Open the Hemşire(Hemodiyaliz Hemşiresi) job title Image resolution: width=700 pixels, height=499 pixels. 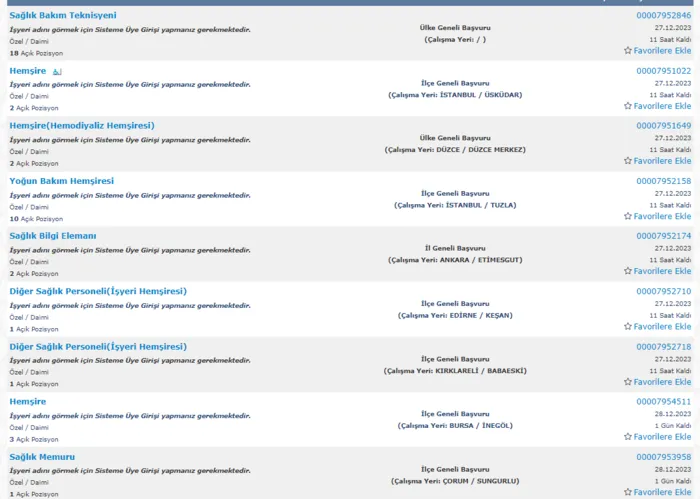(x=82, y=126)
